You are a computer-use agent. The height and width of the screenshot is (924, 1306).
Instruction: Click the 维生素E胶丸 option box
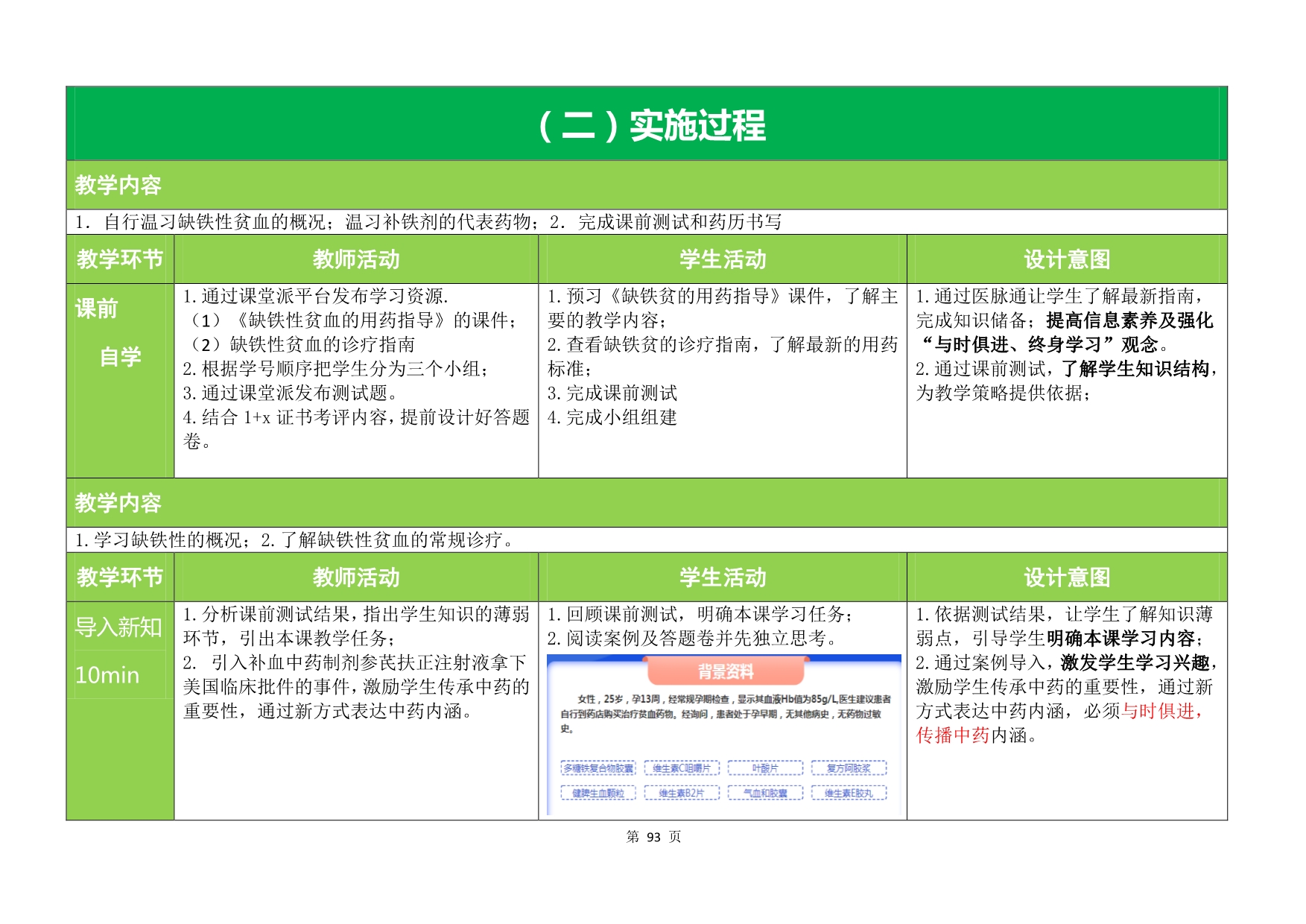[x=849, y=793]
